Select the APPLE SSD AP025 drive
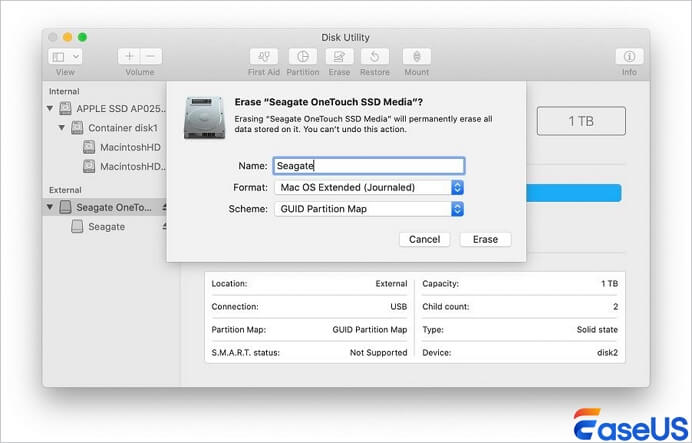 tap(106, 108)
